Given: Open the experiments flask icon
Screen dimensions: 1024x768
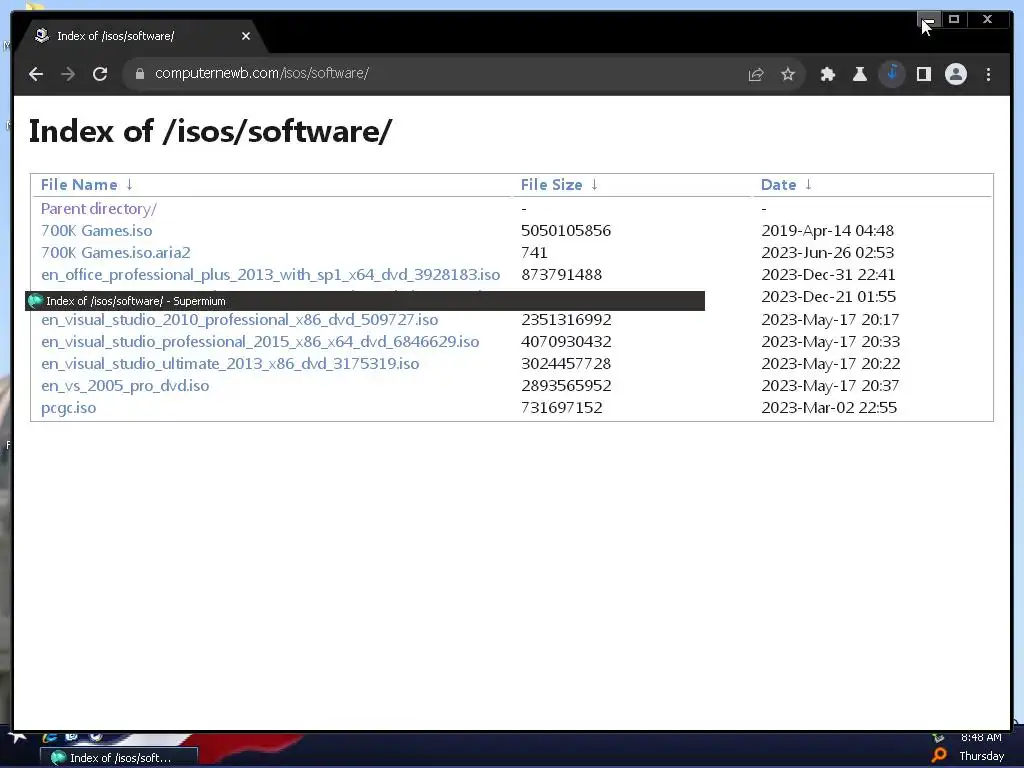Looking at the screenshot, I should pyautogui.click(x=859, y=74).
